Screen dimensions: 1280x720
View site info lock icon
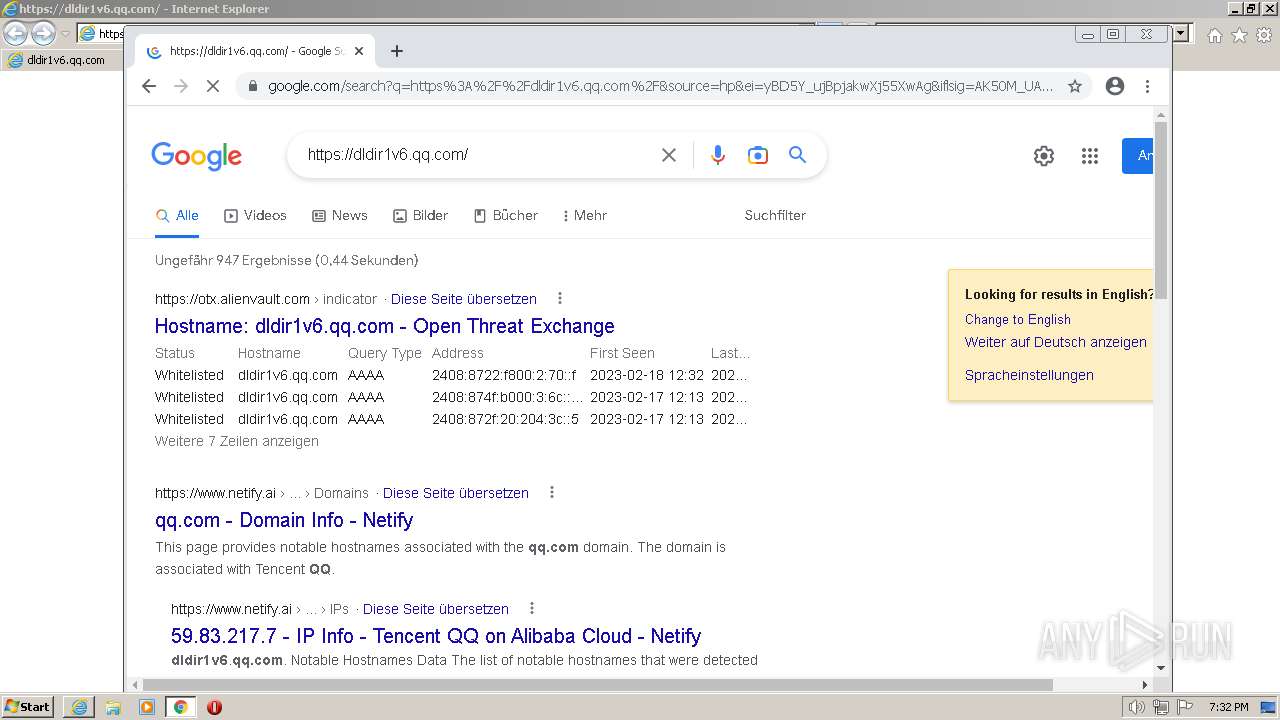pos(252,86)
